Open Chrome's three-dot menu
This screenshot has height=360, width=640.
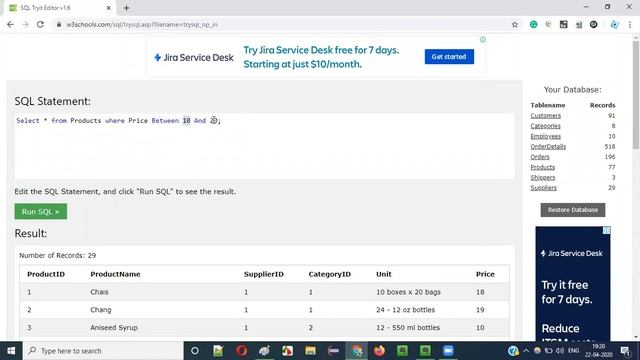(x=630, y=24)
